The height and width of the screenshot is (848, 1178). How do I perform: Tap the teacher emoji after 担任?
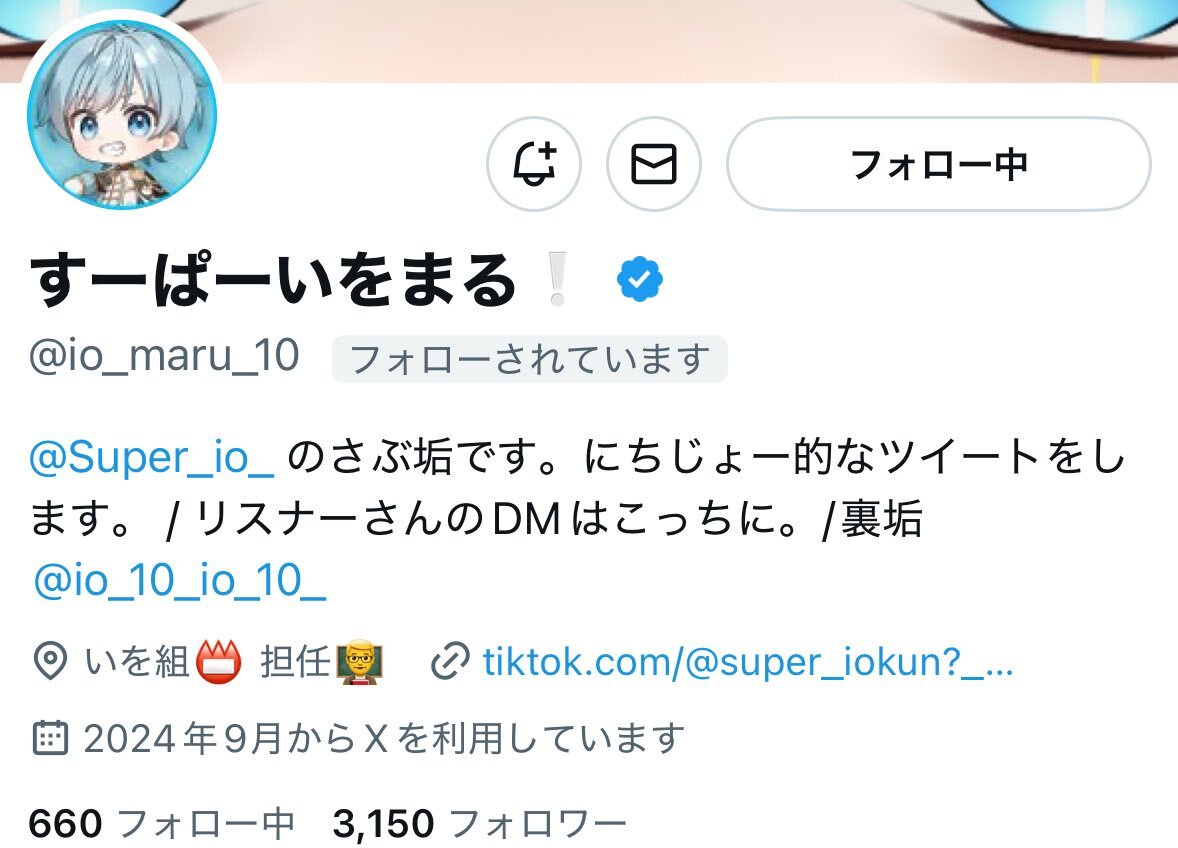tap(359, 662)
